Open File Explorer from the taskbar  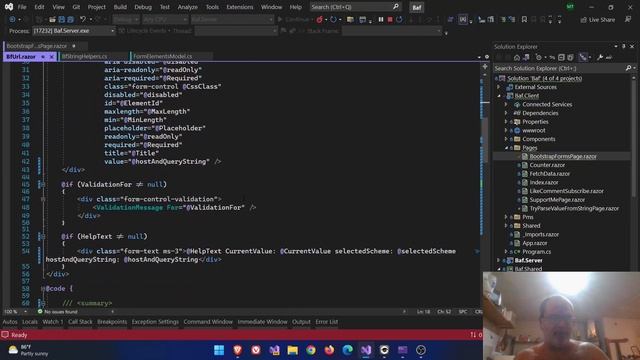pos(292,350)
